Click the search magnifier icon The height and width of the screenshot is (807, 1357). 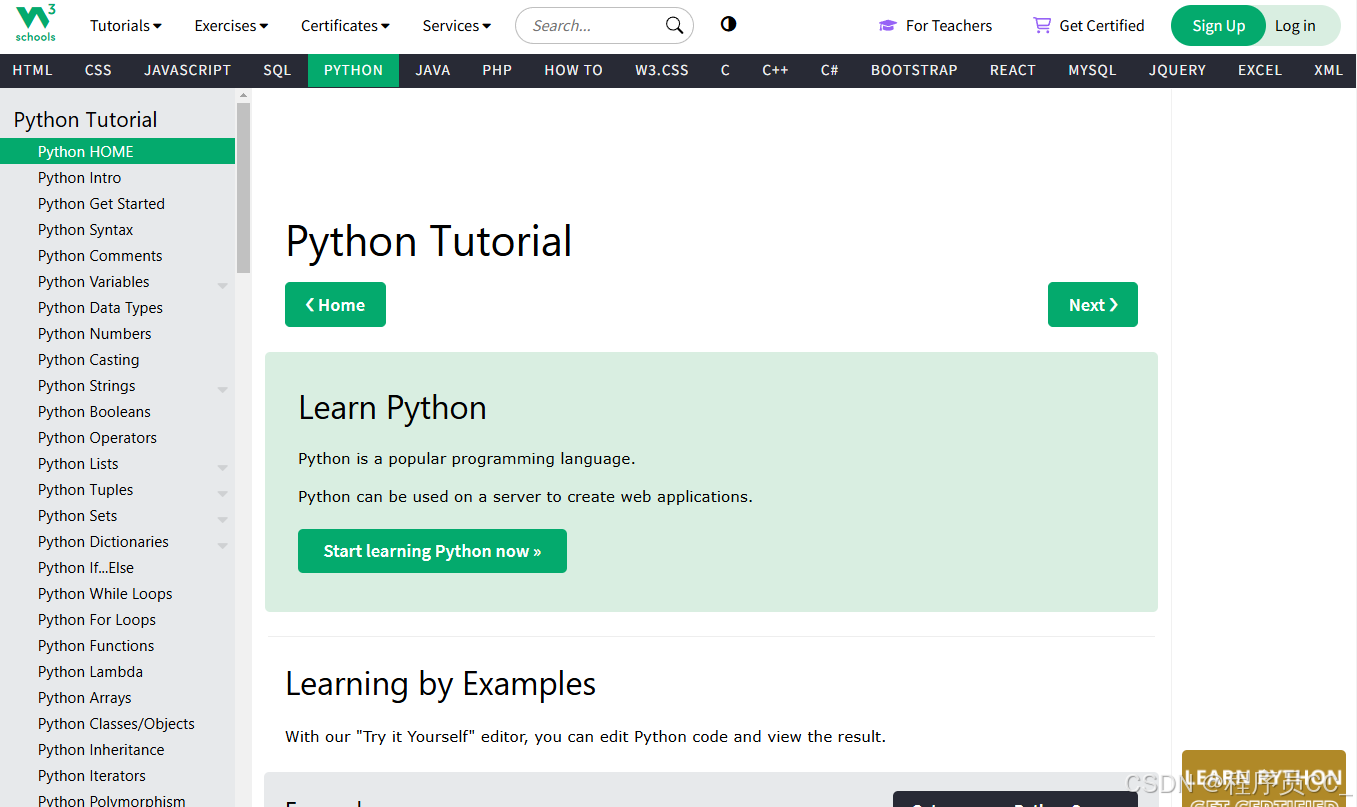[x=675, y=25]
